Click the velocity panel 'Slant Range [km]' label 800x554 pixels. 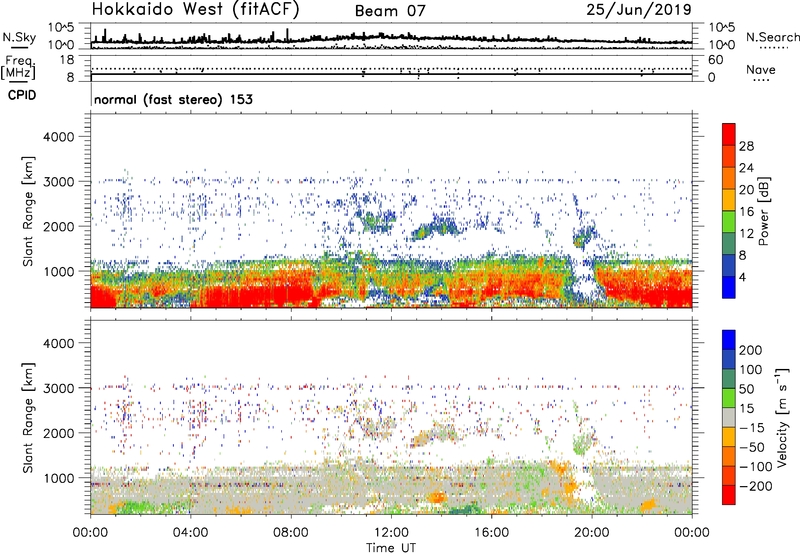pos(28,417)
